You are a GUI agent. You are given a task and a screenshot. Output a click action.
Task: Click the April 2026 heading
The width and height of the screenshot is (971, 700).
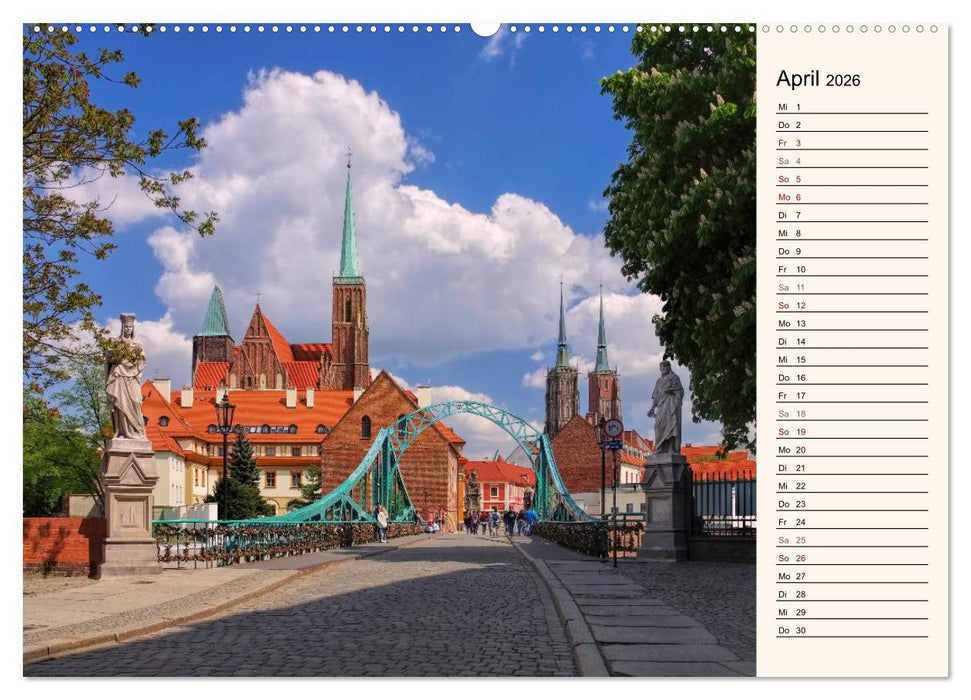pyautogui.click(x=816, y=79)
